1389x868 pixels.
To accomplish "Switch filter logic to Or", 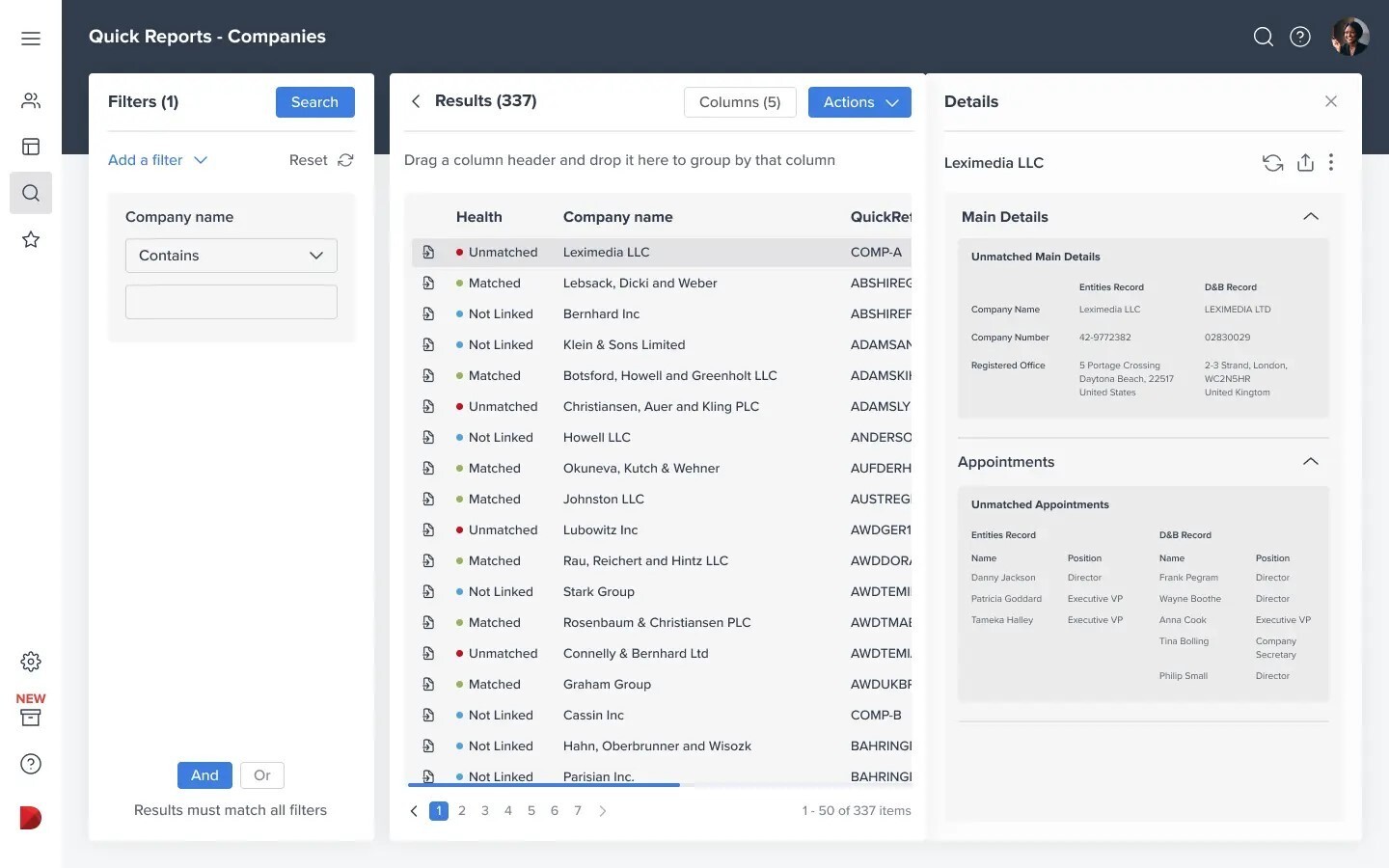I will [x=262, y=775].
